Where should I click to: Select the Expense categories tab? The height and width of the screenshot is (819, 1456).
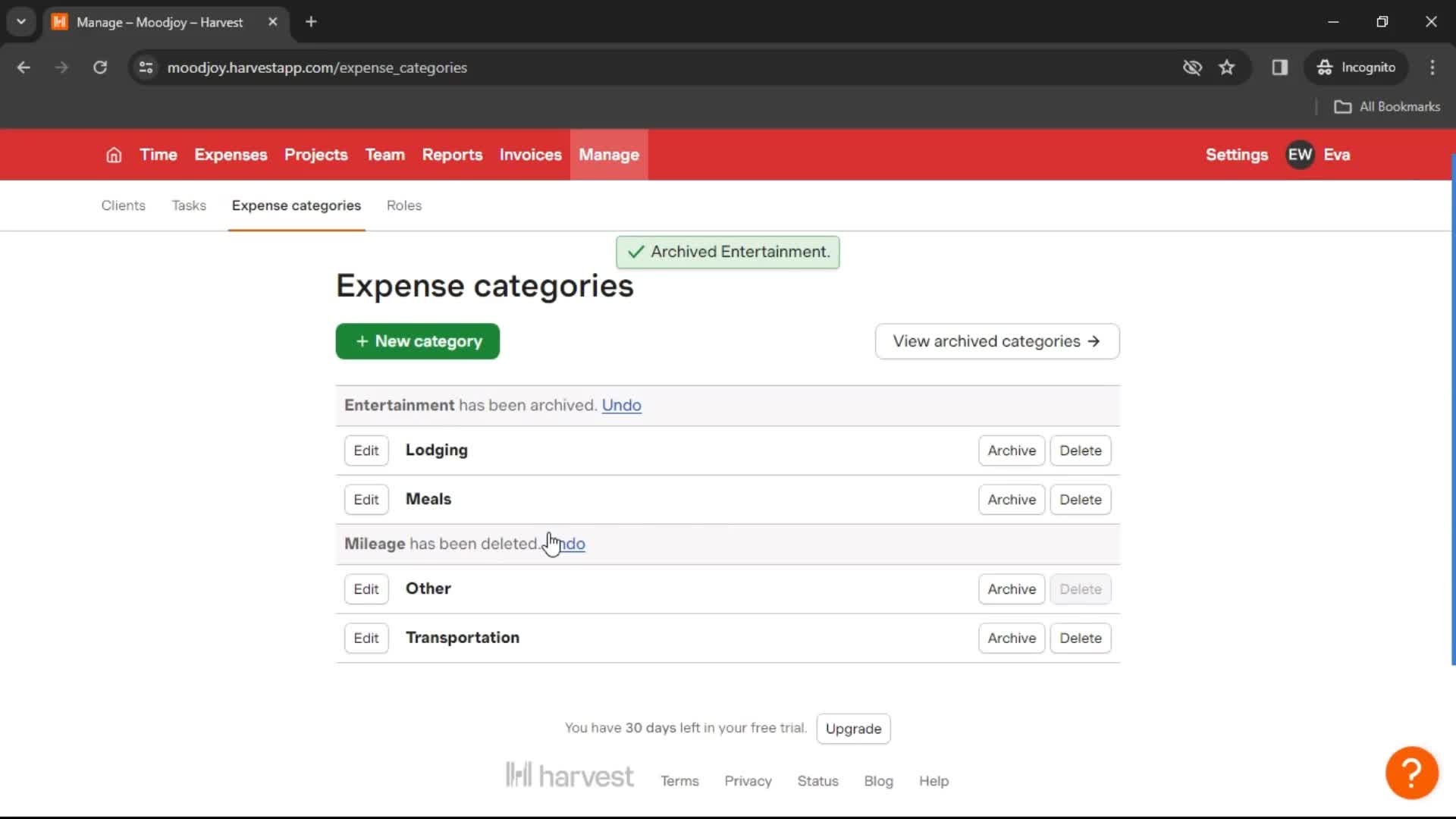tap(296, 205)
